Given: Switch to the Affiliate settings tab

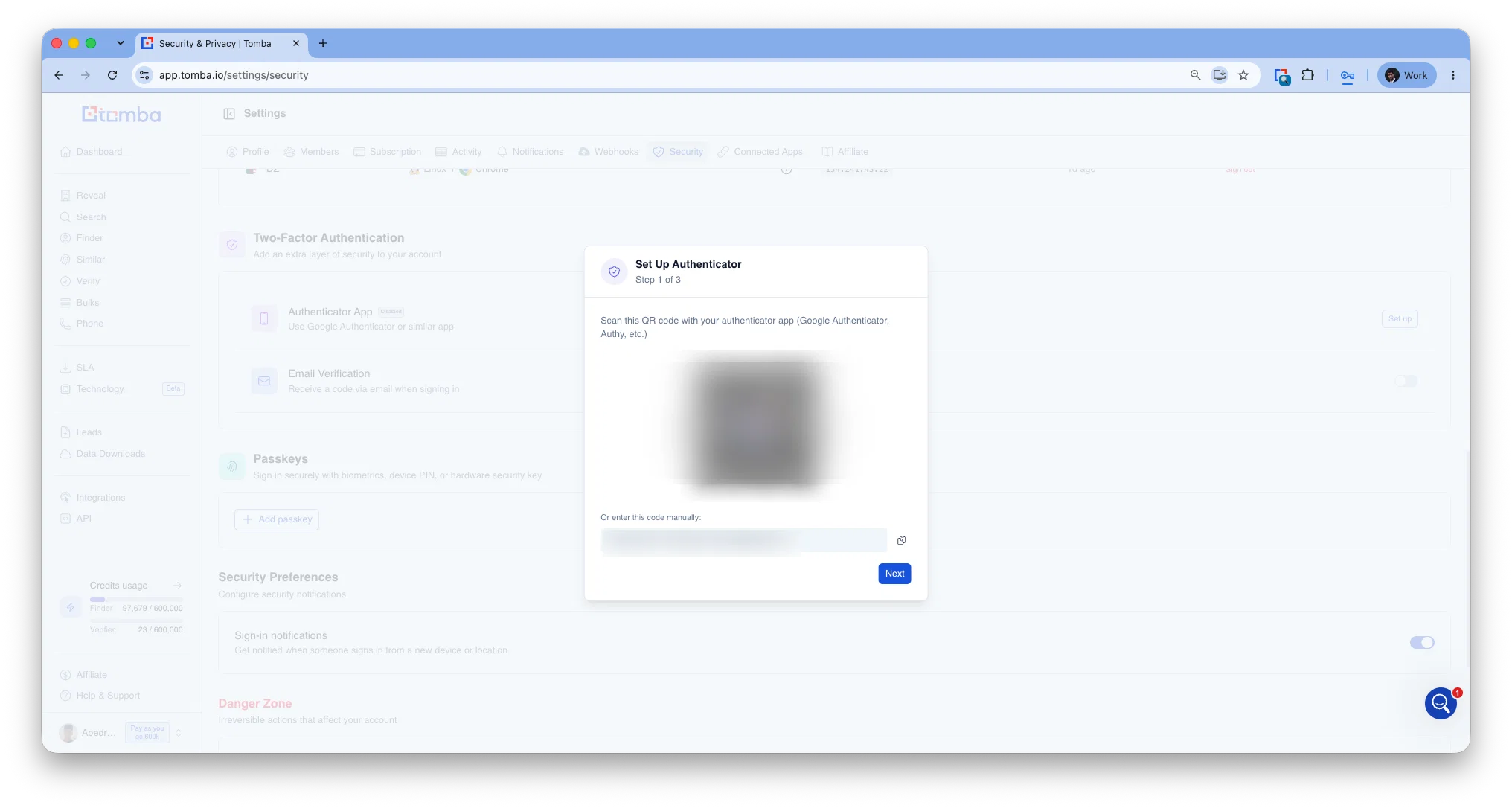Looking at the screenshot, I should pos(845,152).
